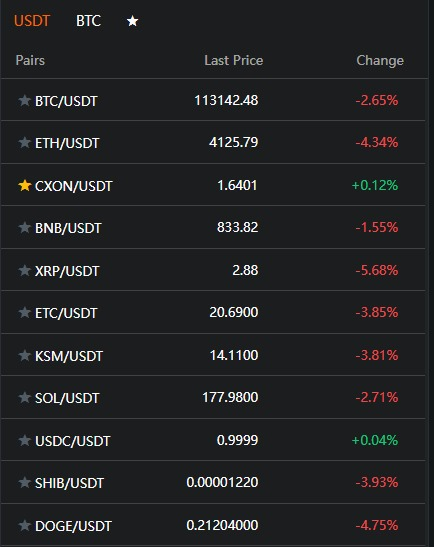The image size is (434, 547).
Task: Star the USDC/USDT pair
Action: tap(24, 440)
